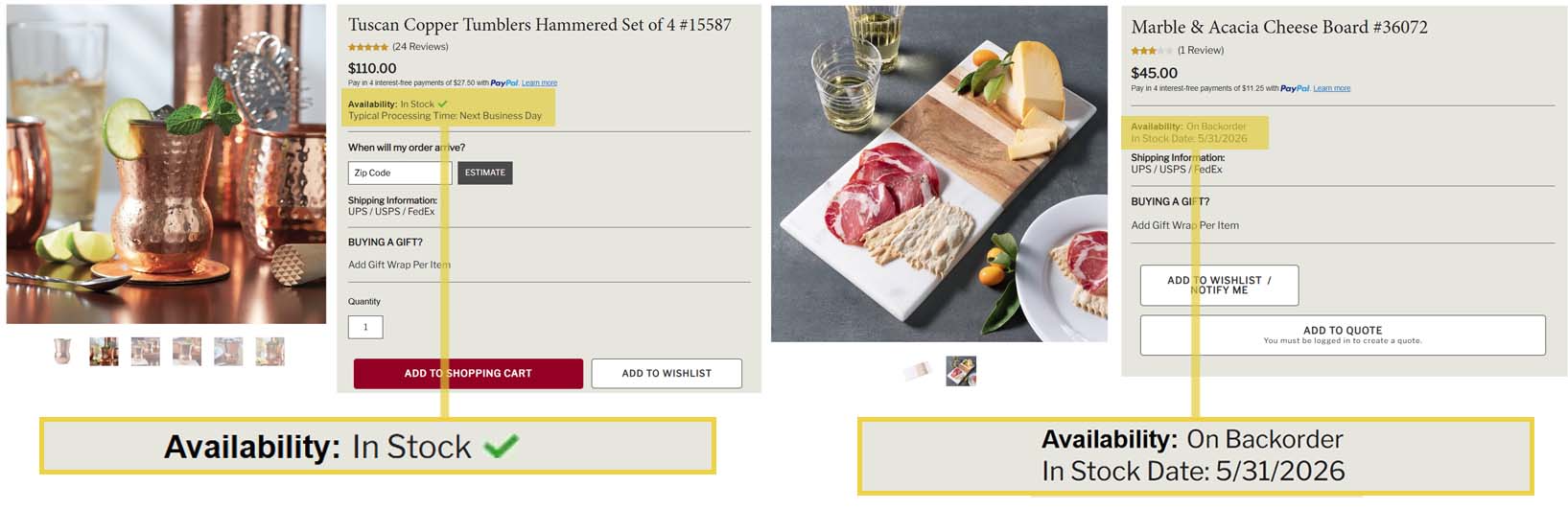
Task: Open PayPal Learn more link for tumblers
Action: point(539,83)
